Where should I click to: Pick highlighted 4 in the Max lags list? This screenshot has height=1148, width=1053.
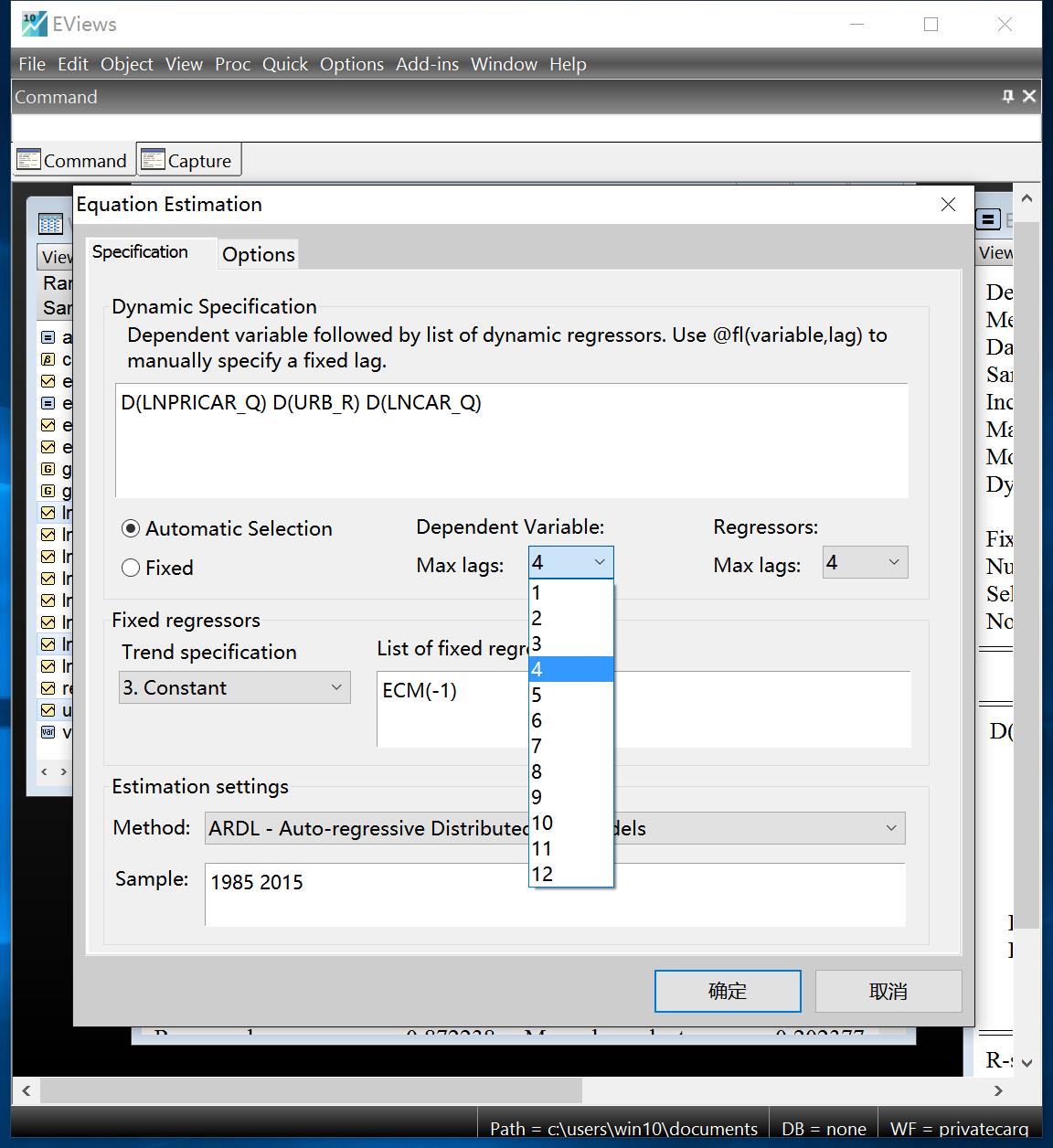coord(571,669)
